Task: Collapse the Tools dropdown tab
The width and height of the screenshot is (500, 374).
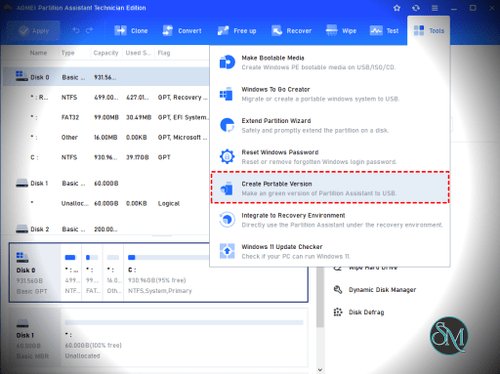Action: point(429,31)
